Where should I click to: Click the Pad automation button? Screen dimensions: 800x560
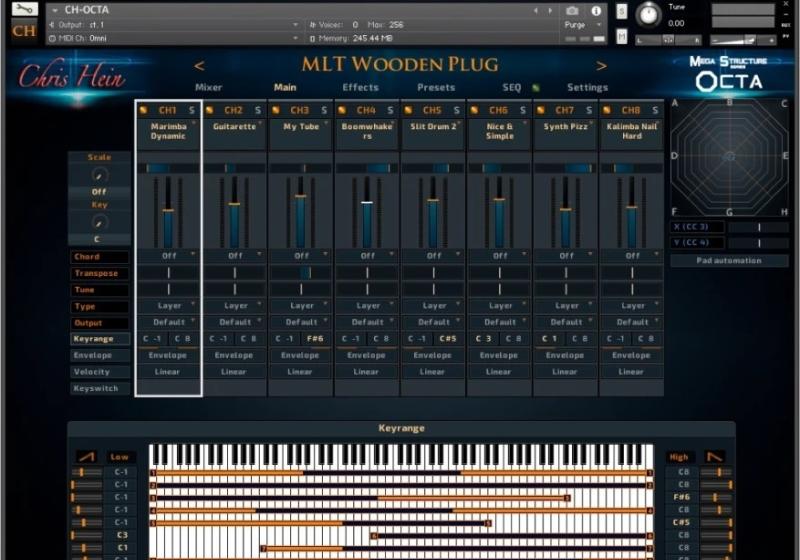(x=729, y=261)
